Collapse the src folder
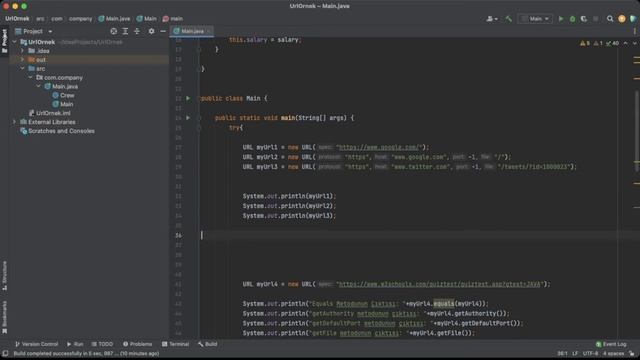 [22, 69]
